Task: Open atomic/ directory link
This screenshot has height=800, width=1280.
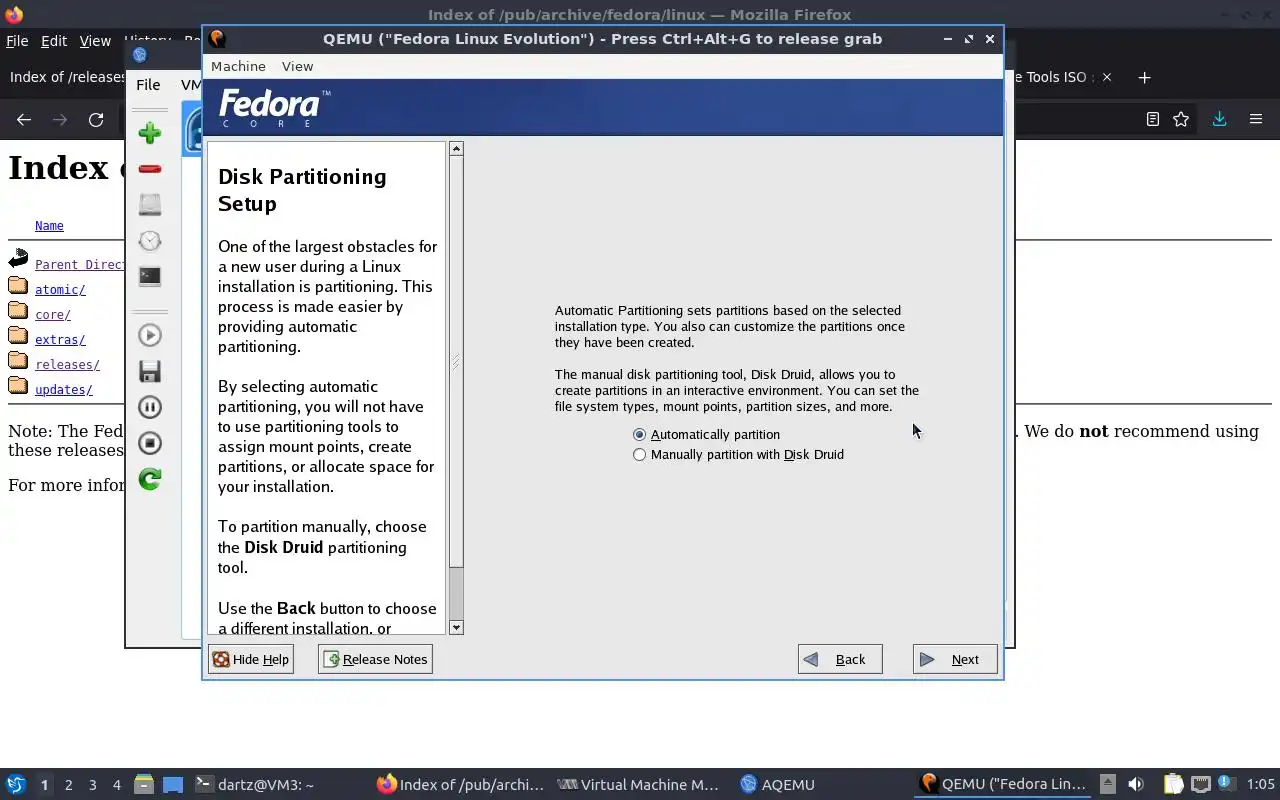Action: pos(60,290)
